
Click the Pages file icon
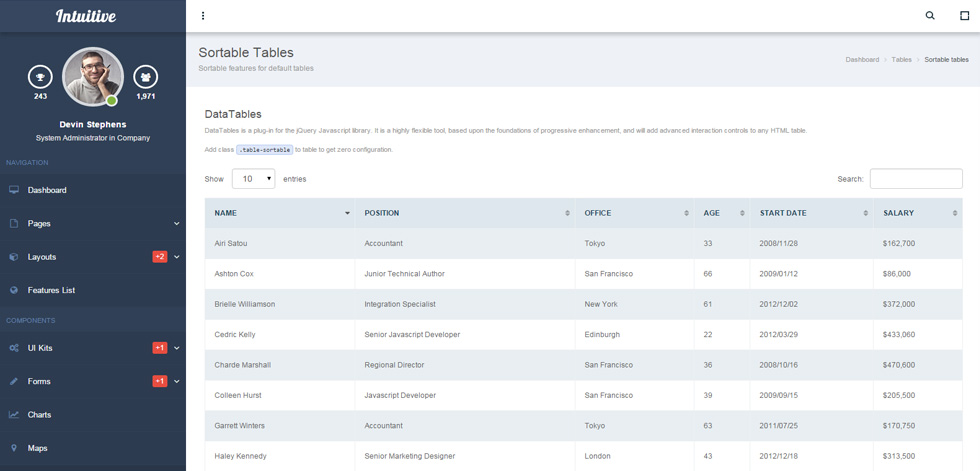[14, 224]
